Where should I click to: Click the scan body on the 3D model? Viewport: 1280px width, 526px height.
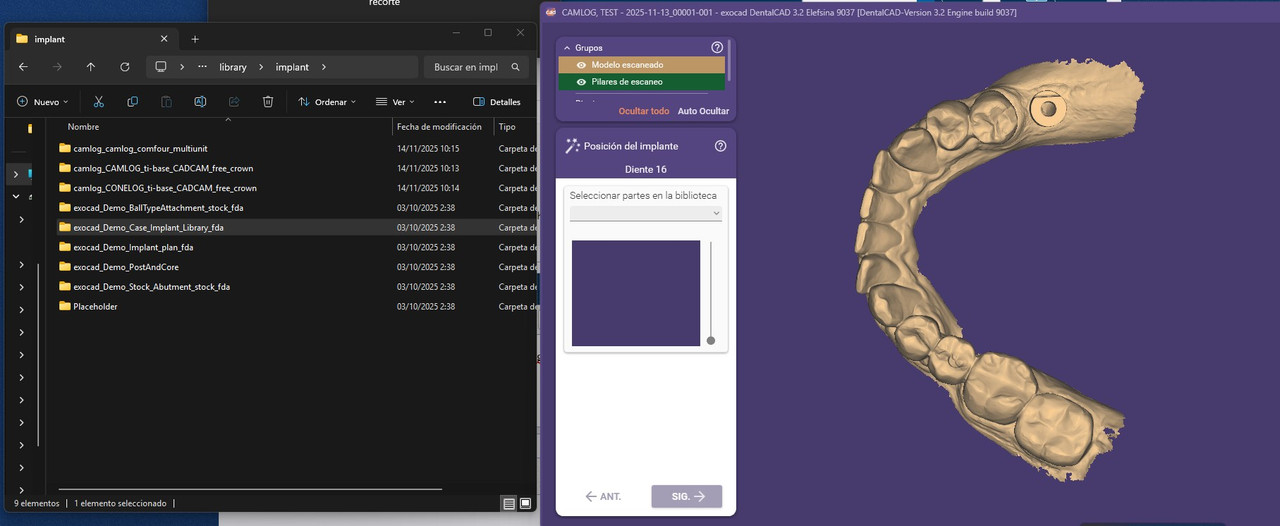tap(1048, 108)
